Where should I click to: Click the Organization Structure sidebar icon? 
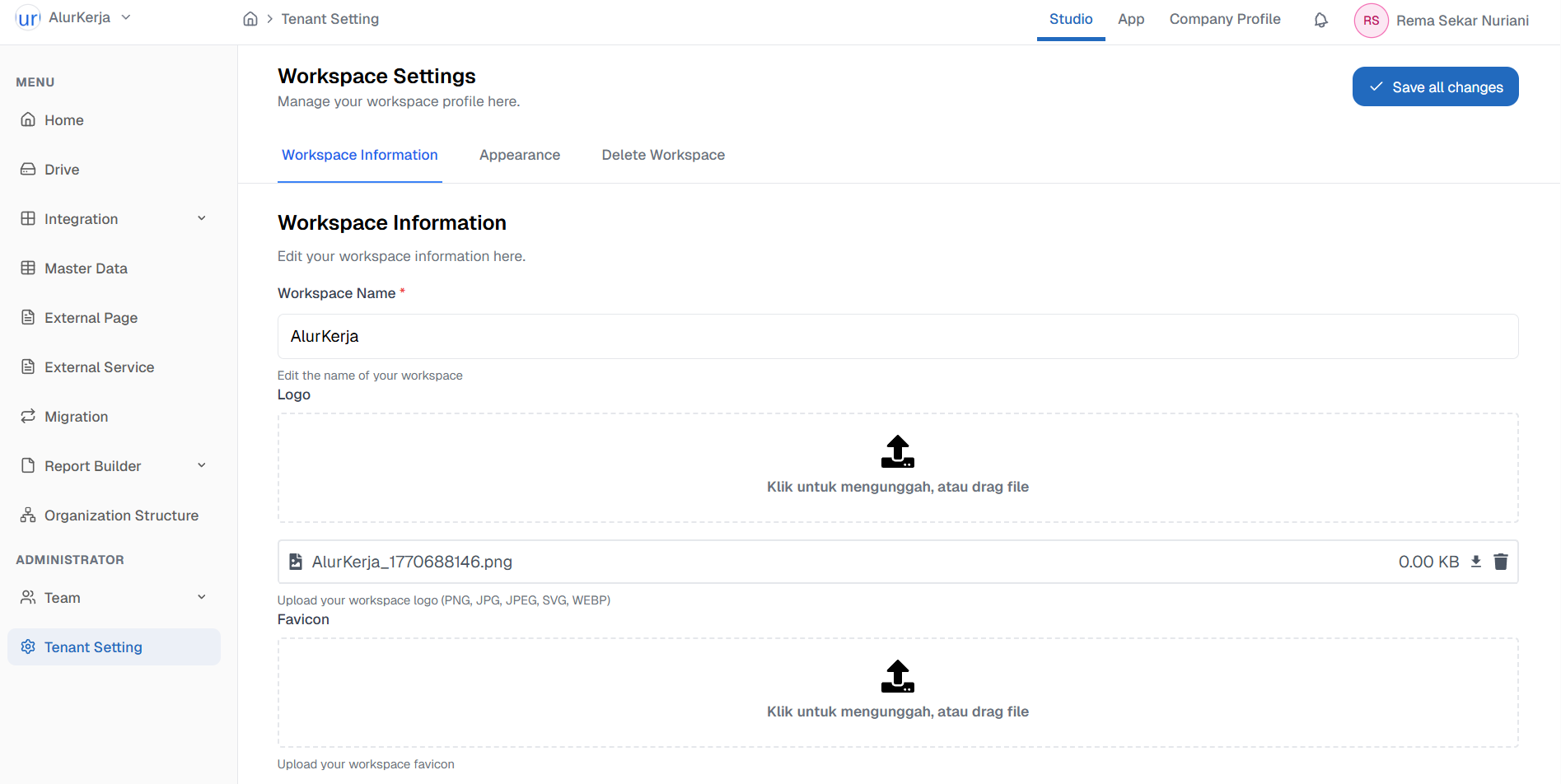click(27, 515)
